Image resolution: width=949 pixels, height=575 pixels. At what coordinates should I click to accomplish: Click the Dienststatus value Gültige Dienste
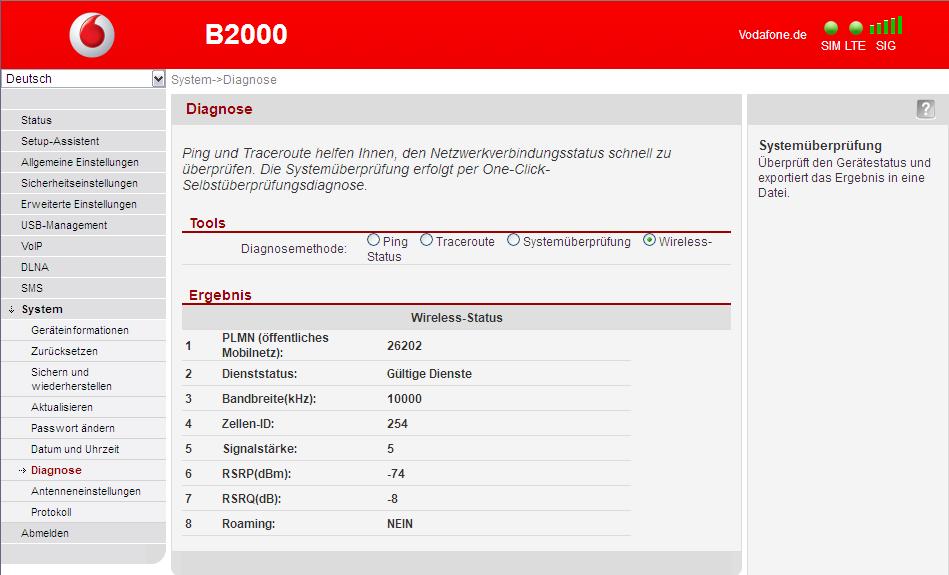429,374
